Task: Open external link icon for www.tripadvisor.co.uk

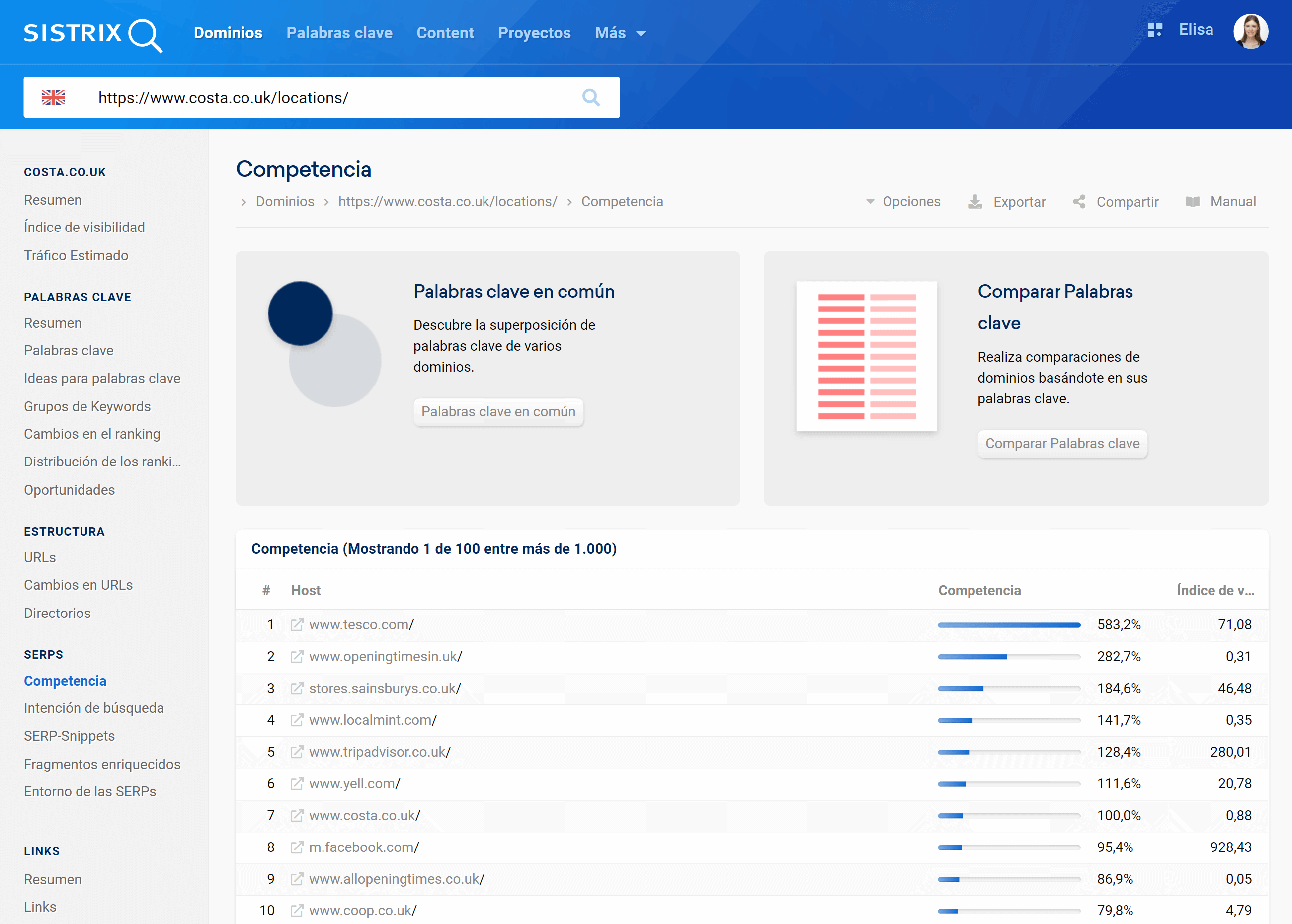Action: 297,752
